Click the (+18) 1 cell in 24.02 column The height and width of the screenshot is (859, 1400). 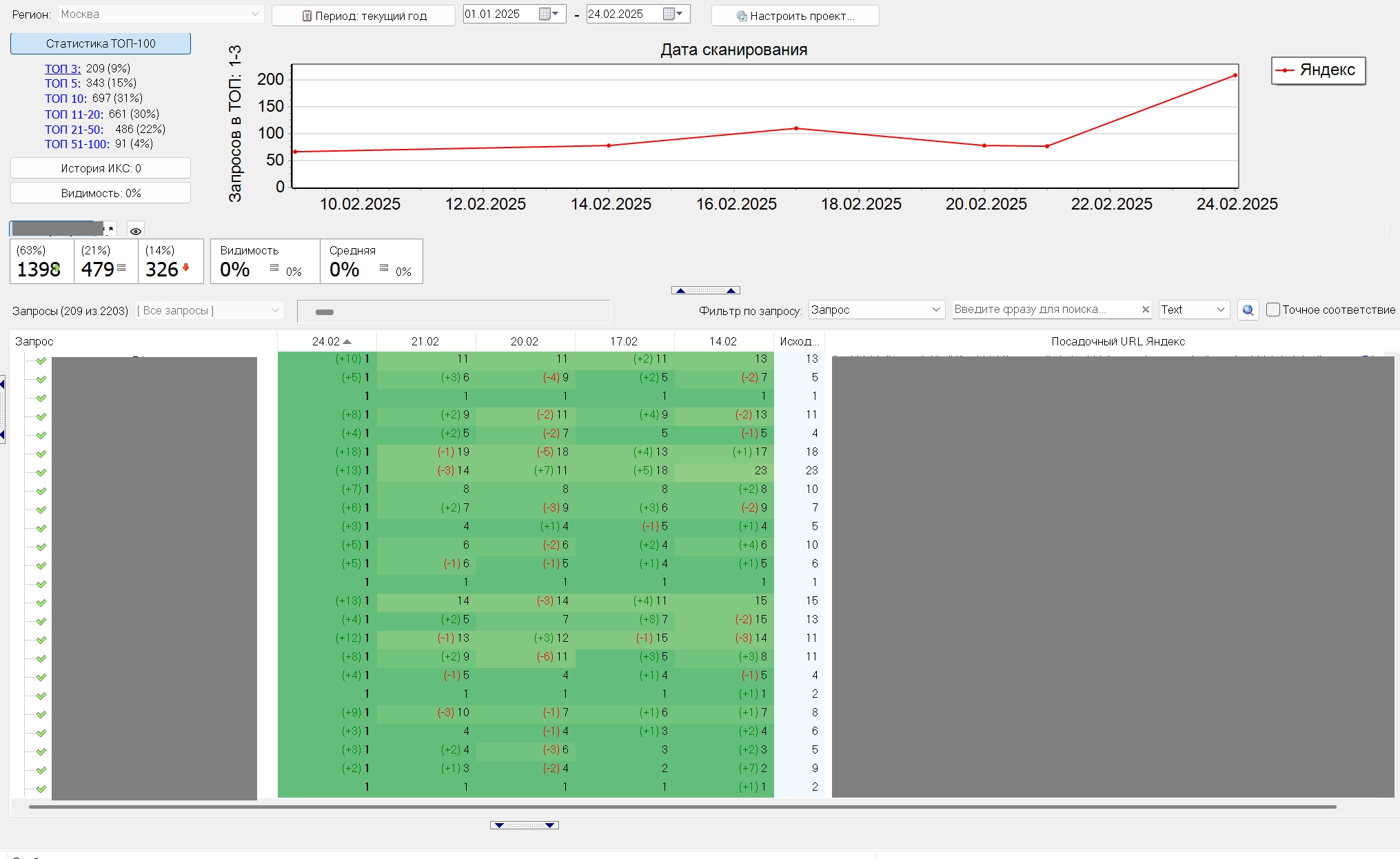pyautogui.click(x=327, y=452)
